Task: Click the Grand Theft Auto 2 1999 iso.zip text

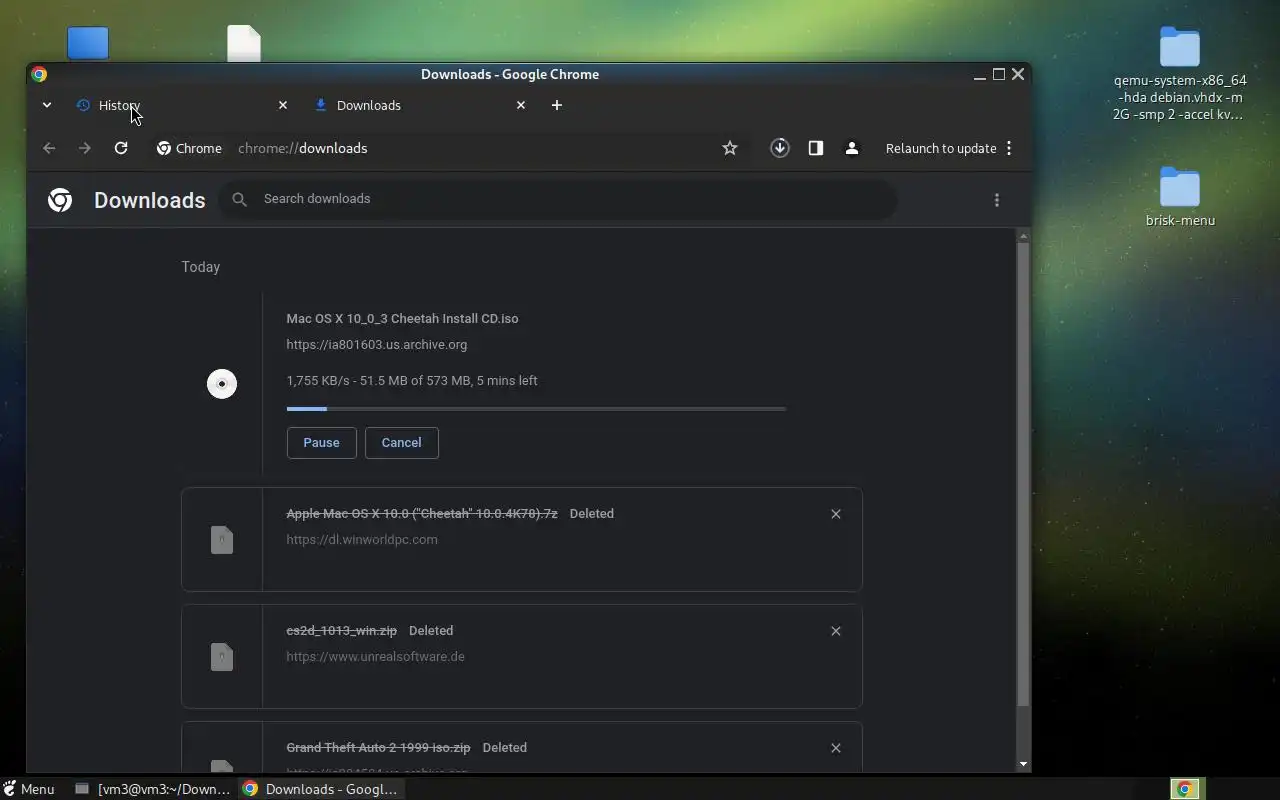Action: [378, 747]
